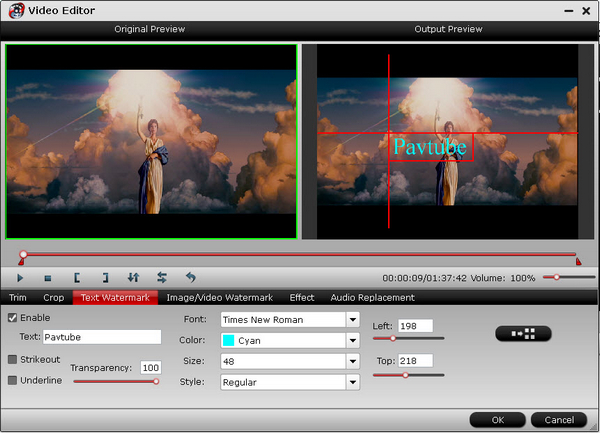Viewport: 600px width, 433px height.
Task: Toggle the Underline checkbox
Action: click(12, 380)
